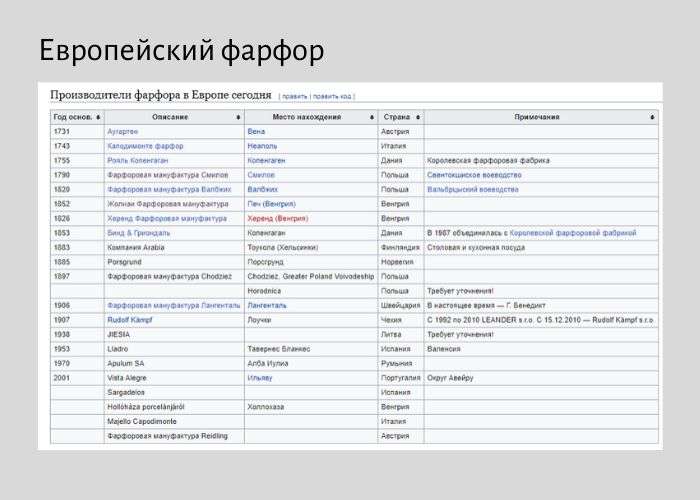Viewport: 700px width, 500px height.
Task: Click Жолнаи Фарфоровая мануфактура cell
Action: tap(175, 204)
